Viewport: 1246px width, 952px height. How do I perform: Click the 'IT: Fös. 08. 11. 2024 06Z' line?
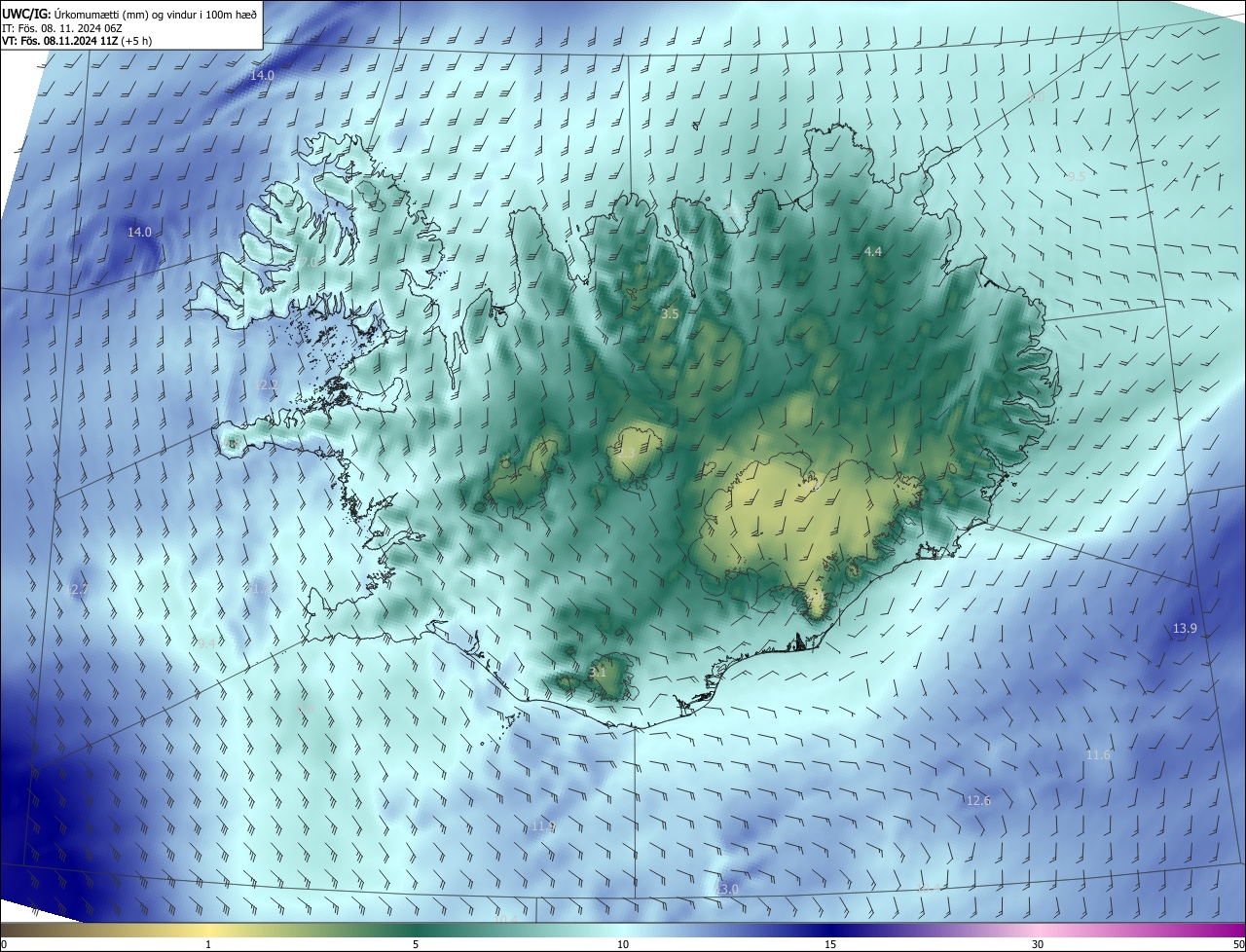(61, 27)
